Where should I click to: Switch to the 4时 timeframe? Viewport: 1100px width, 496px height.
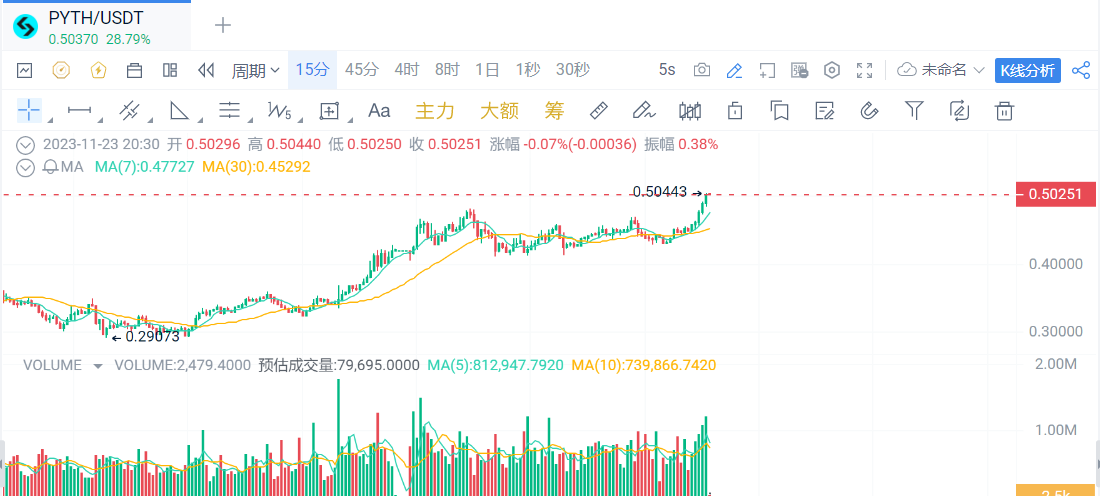[407, 70]
